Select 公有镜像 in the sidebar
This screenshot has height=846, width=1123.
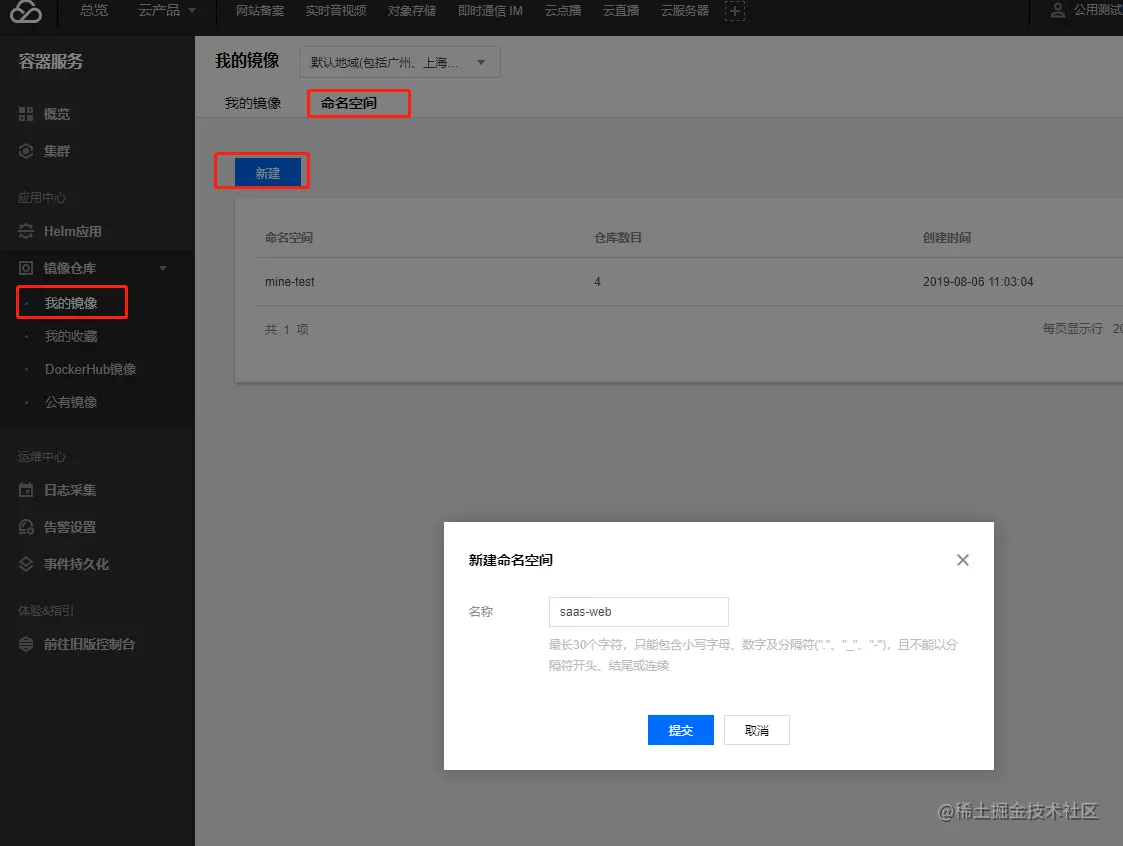tap(71, 402)
